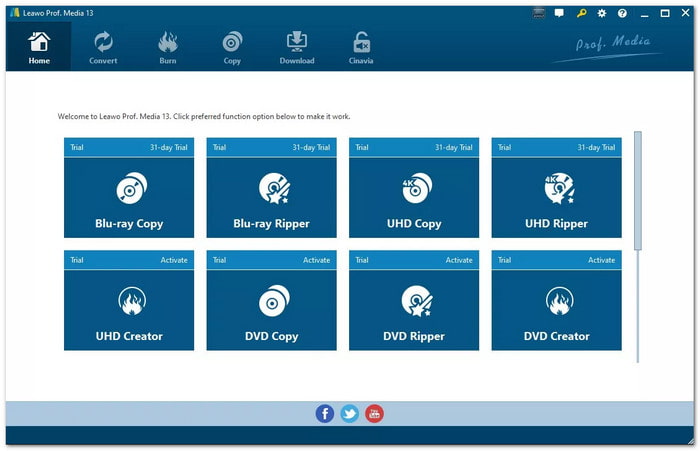Open the activation key icon
Image resolution: width=700 pixels, height=451 pixels.
click(x=581, y=13)
